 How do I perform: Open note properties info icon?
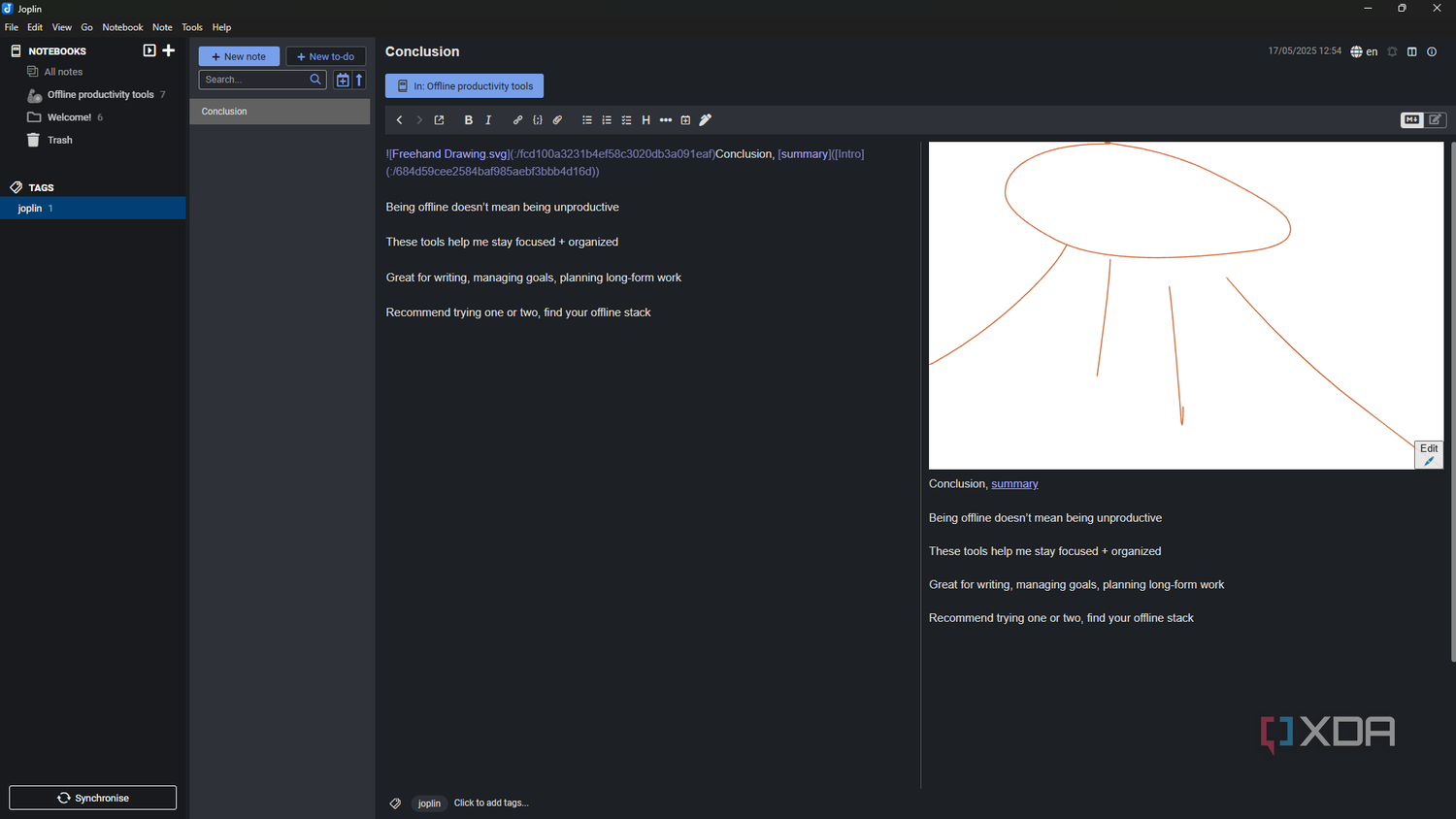click(1432, 51)
